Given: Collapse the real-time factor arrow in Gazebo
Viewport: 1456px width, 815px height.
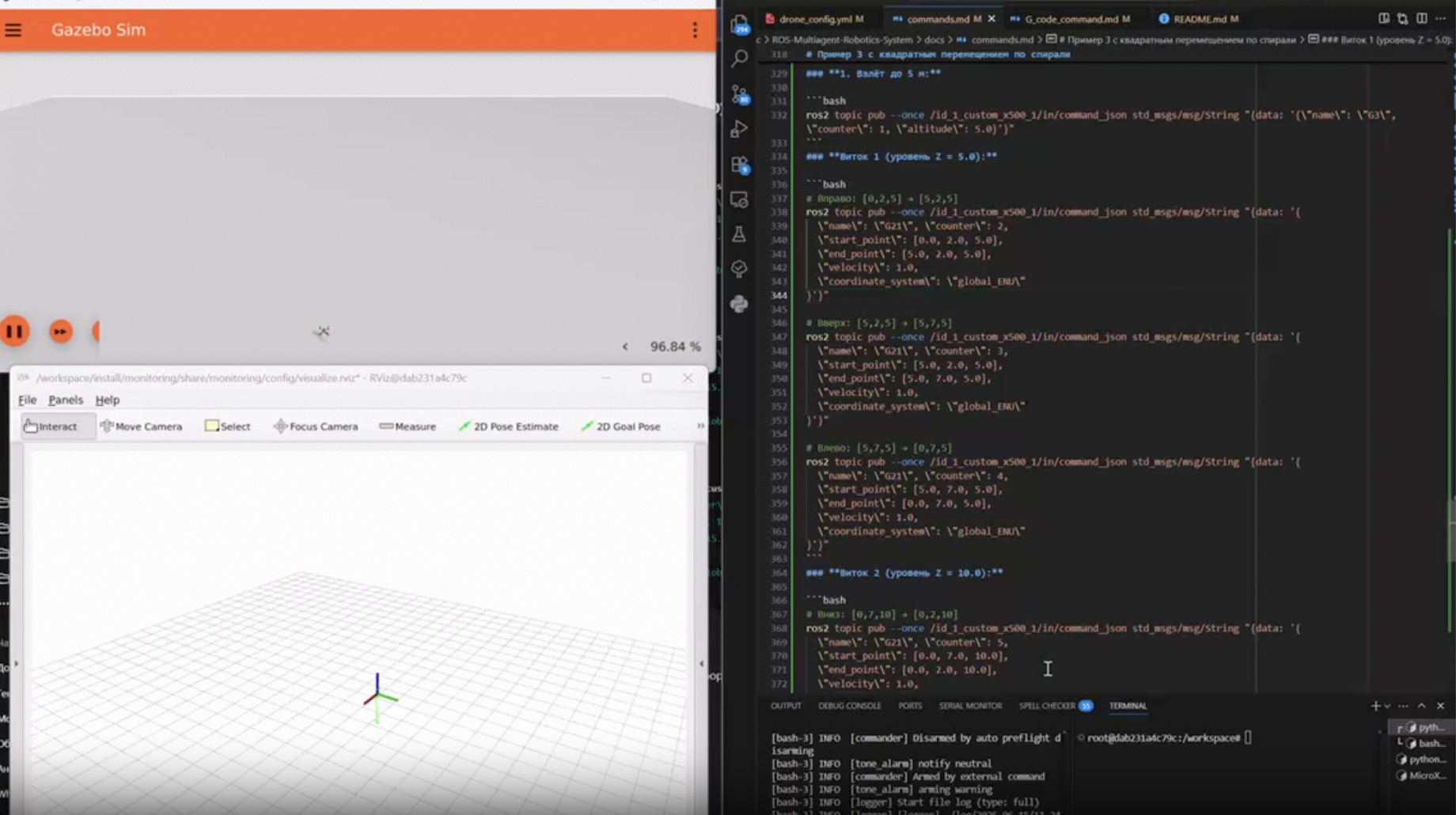Looking at the screenshot, I should click(x=625, y=347).
